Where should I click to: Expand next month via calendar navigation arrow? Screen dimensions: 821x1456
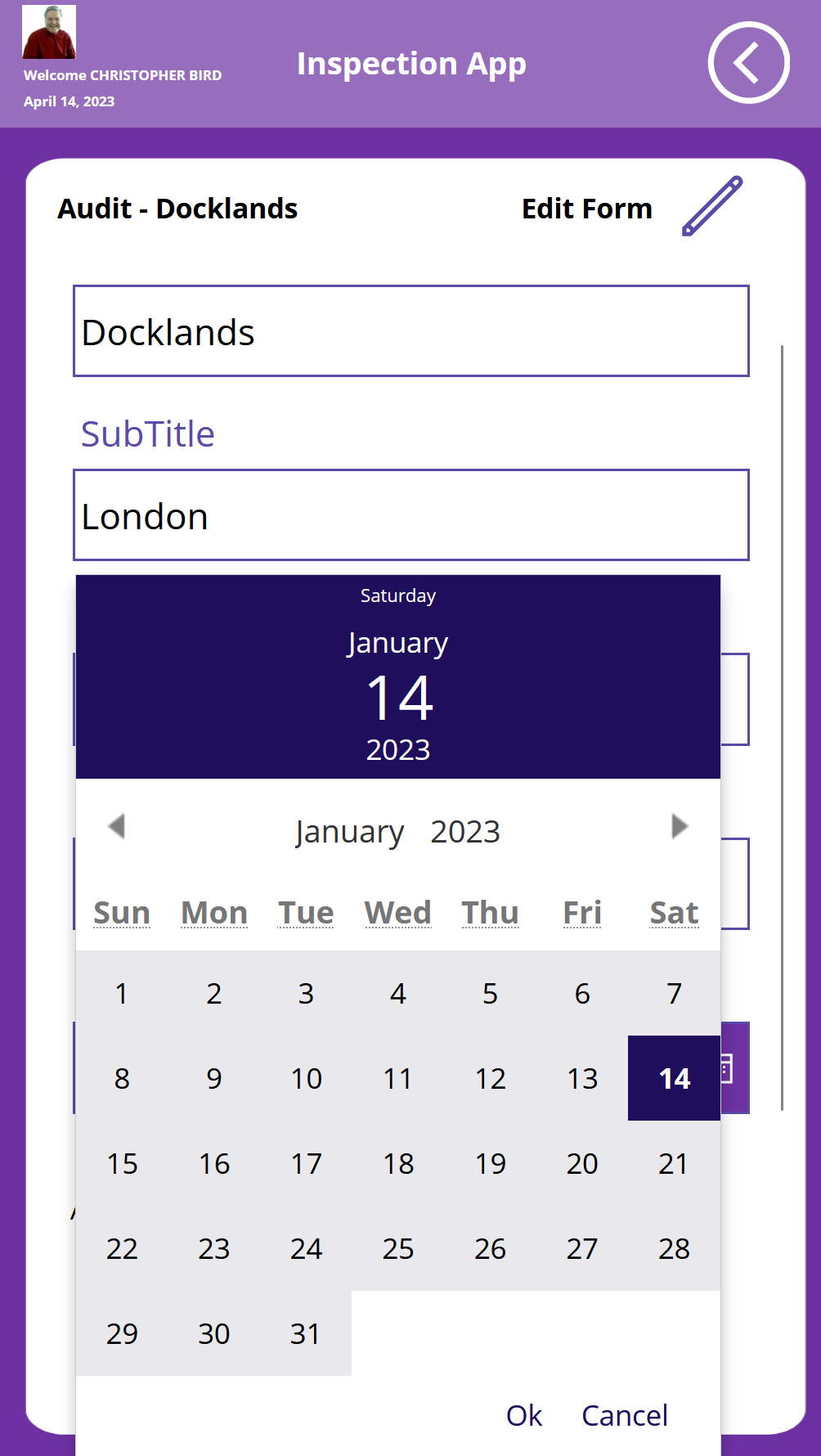[x=680, y=828]
